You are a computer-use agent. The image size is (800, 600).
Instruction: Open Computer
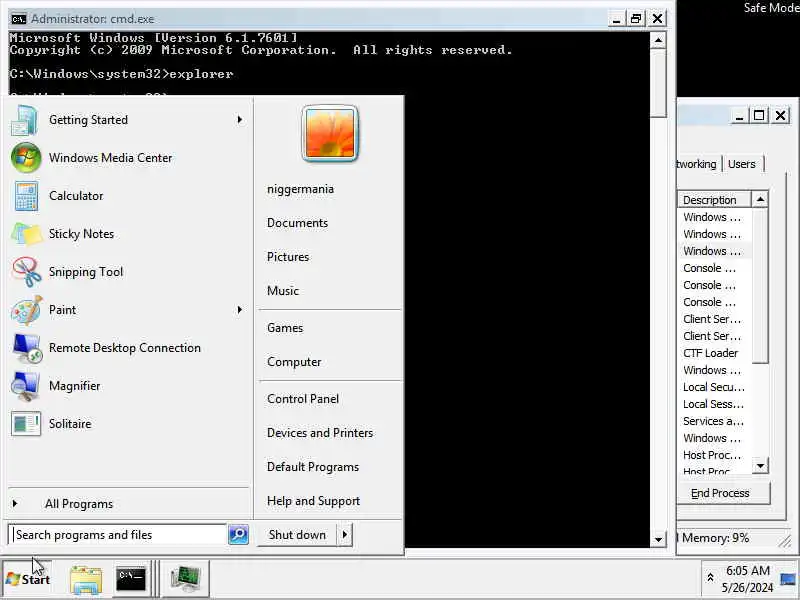[294, 362]
